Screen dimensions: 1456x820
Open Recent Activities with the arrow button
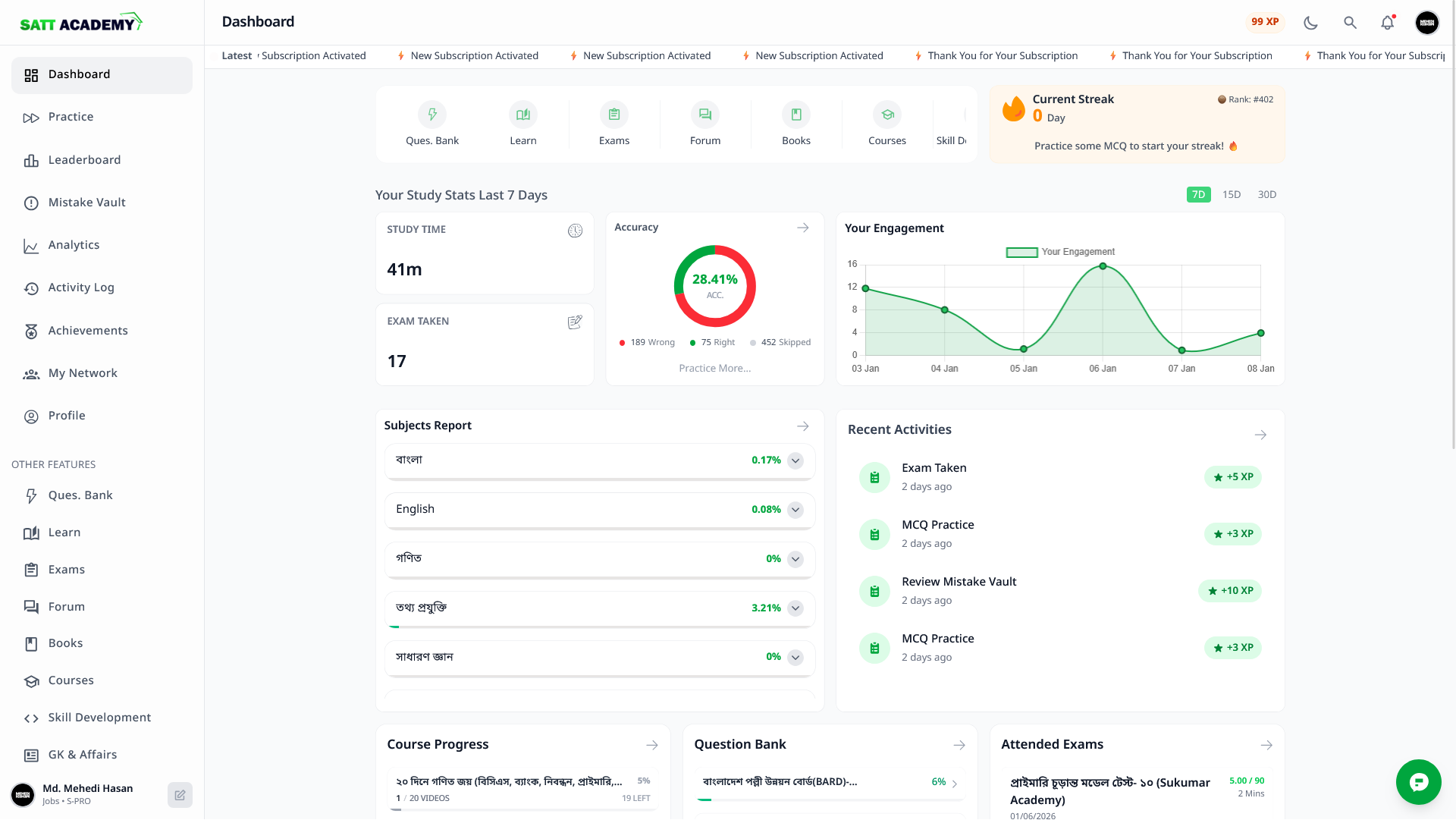[x=1260, y=435]
